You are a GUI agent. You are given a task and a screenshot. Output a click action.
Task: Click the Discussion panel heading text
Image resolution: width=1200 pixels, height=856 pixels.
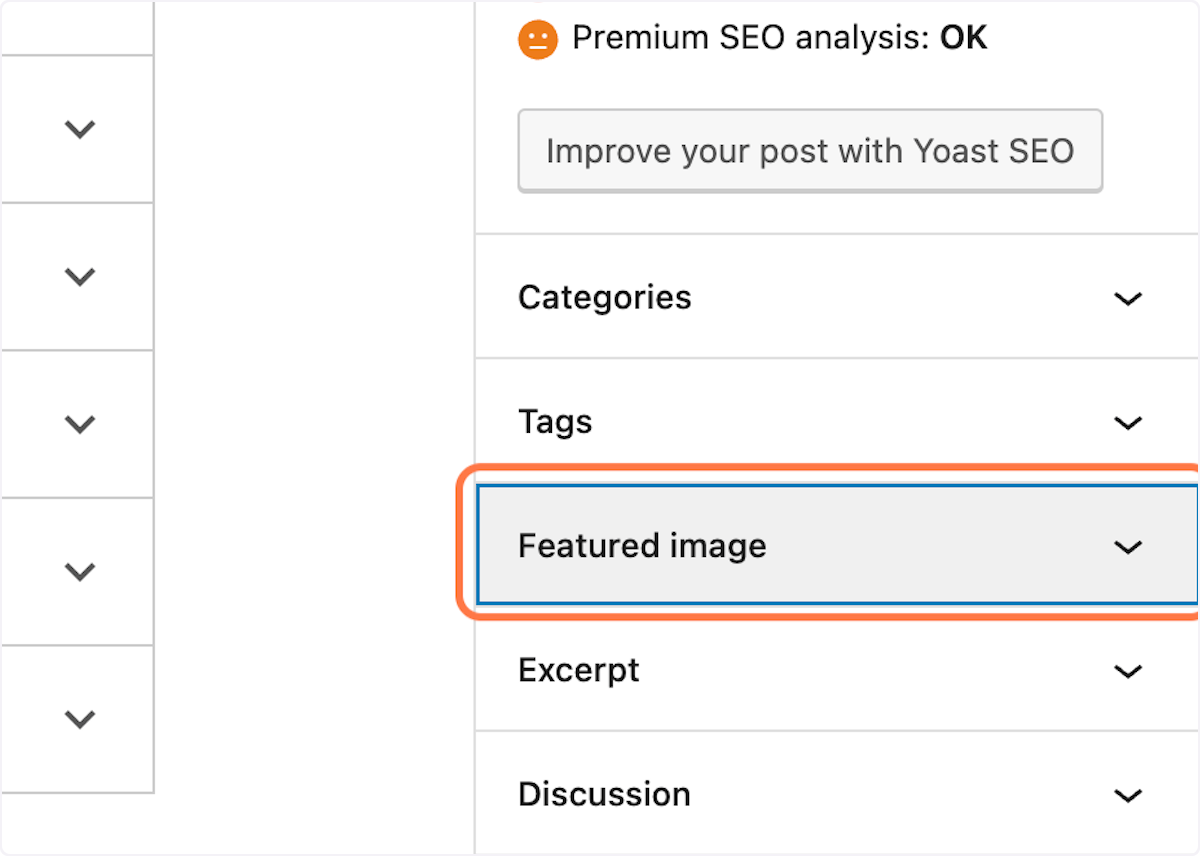604,794
